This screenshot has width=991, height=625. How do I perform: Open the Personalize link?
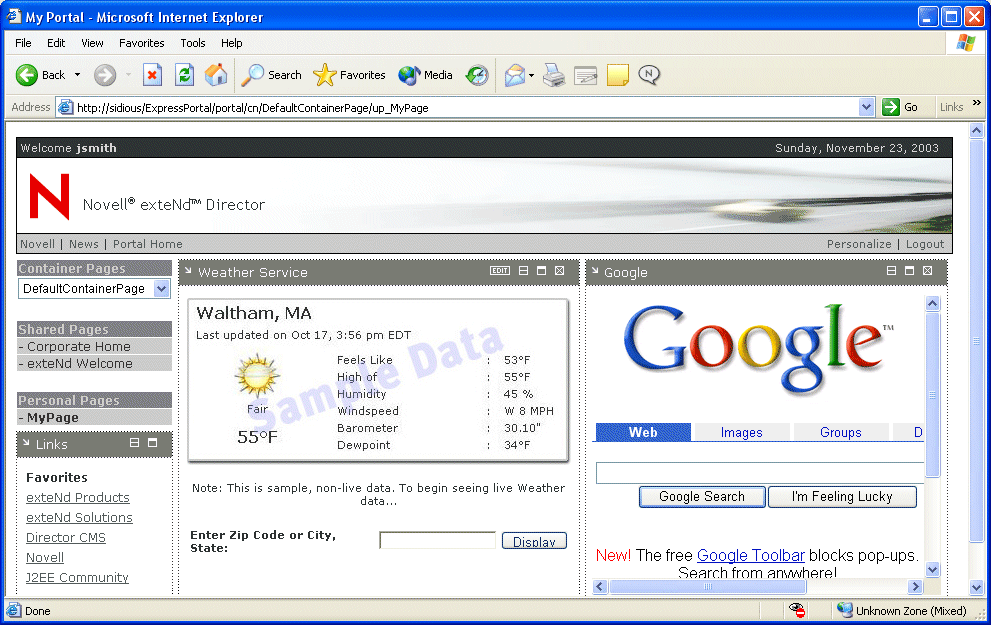pos(859,244)
